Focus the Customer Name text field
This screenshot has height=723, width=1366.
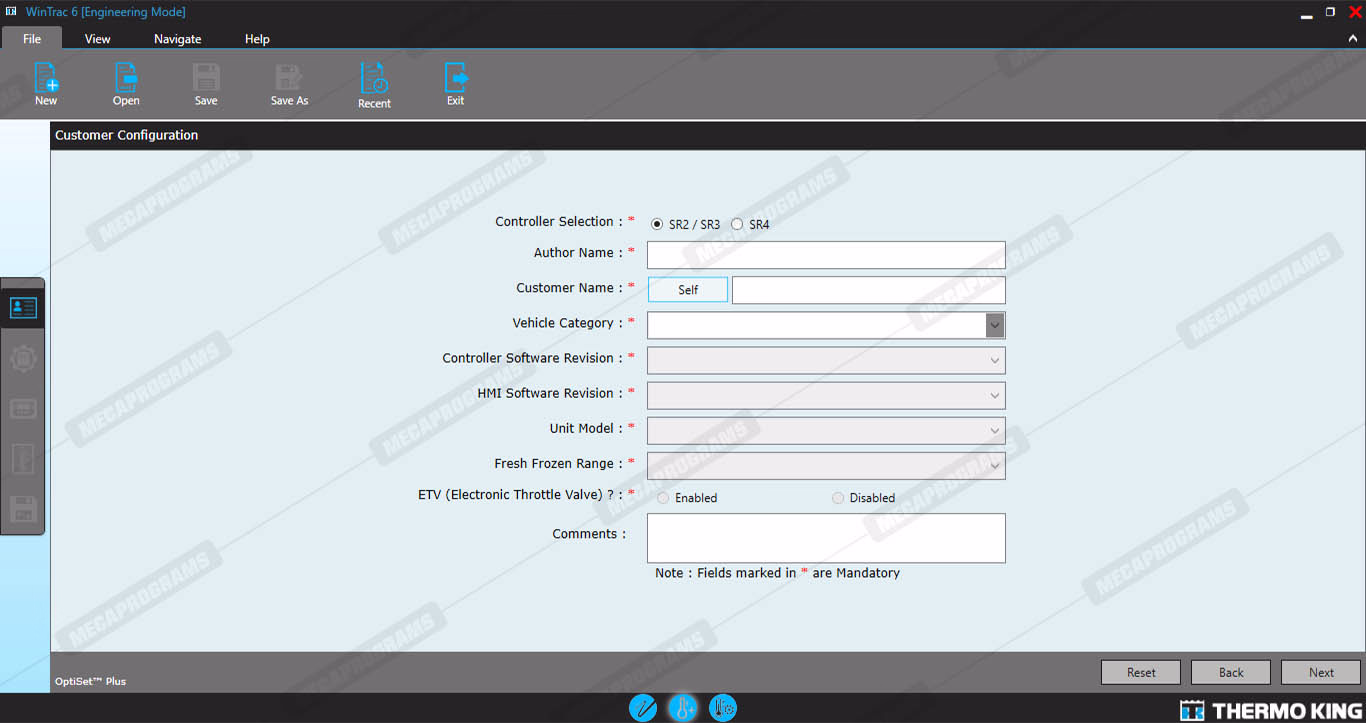tap(869, 290)
